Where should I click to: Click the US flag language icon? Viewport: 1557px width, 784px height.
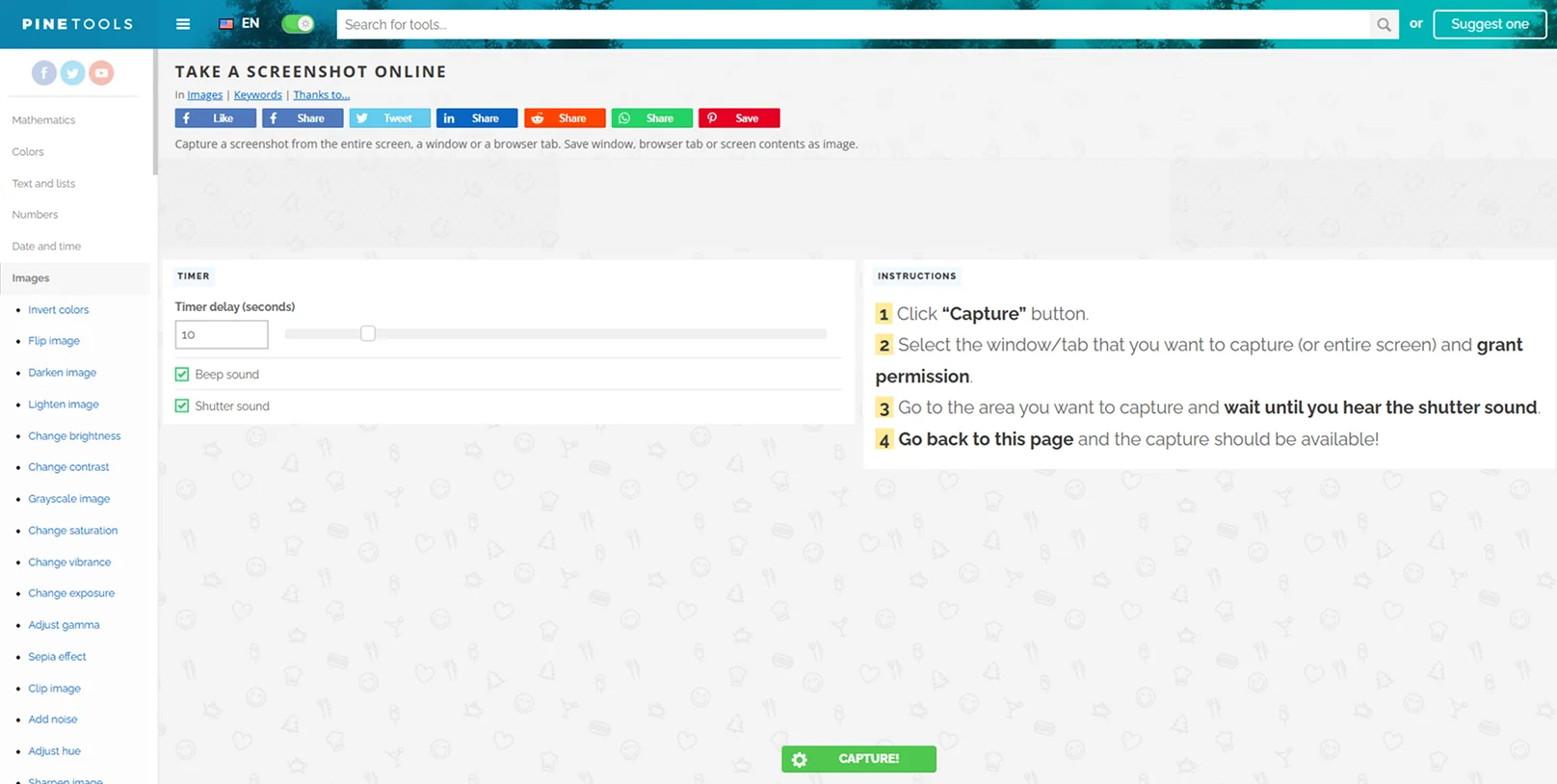click(226, 24)
